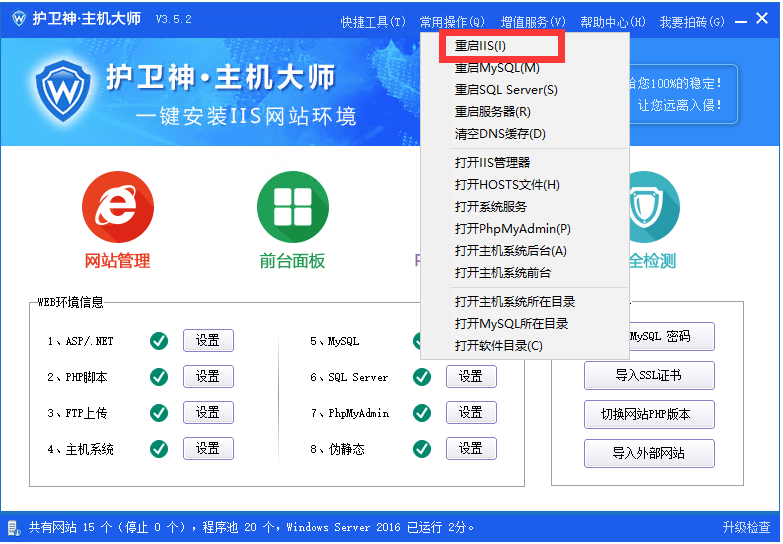Click the green checkmark beside FTP上传
Image resolution: width=783 pixels, height=544 pixels.
(159, 413)
